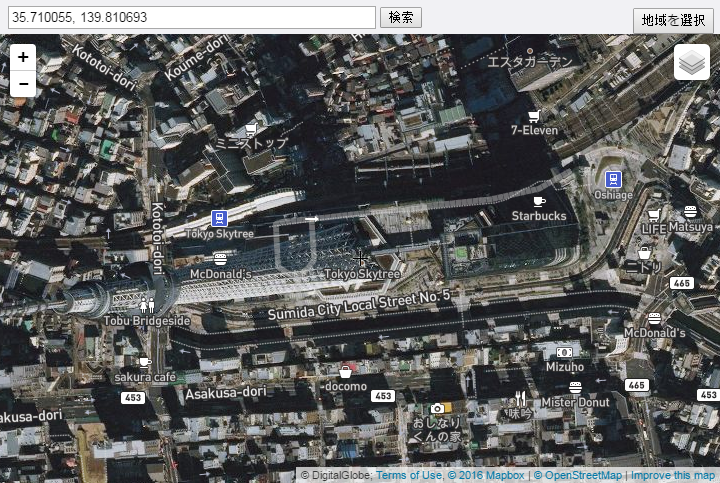
Task: Click the Starbucks text label
Action: pyautogui.click(x=539, y=216)
